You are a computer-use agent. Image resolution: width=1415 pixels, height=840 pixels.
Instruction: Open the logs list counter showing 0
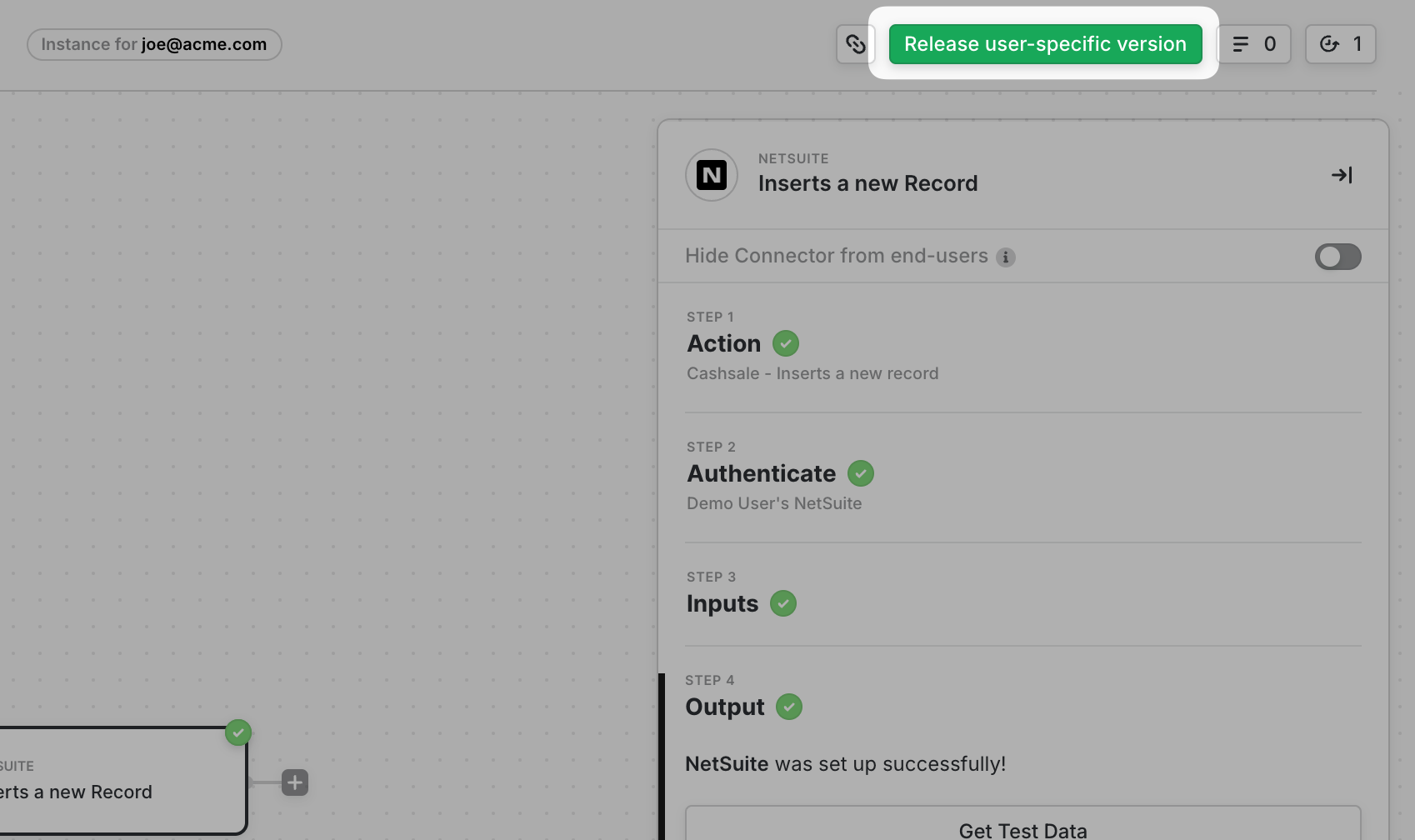1254,44
